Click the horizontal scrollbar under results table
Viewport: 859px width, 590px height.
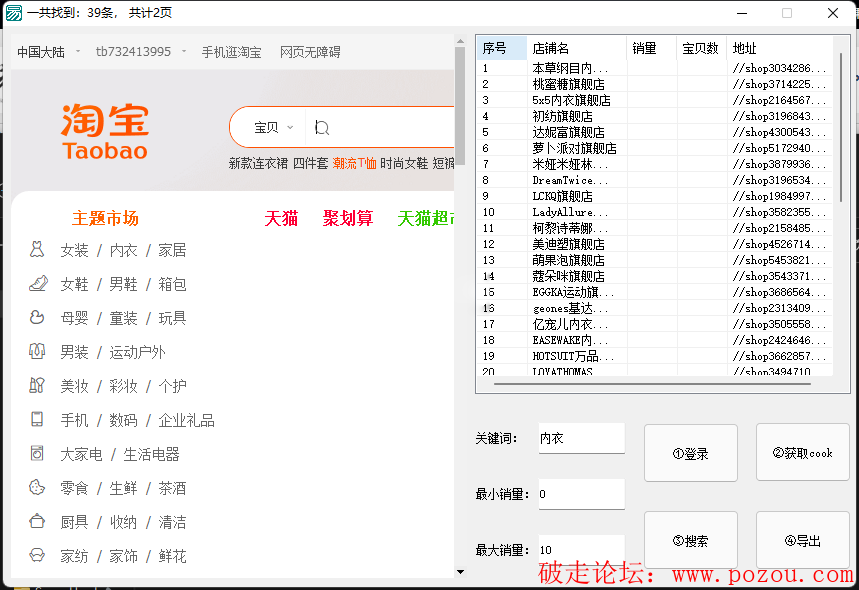[652, 384]
